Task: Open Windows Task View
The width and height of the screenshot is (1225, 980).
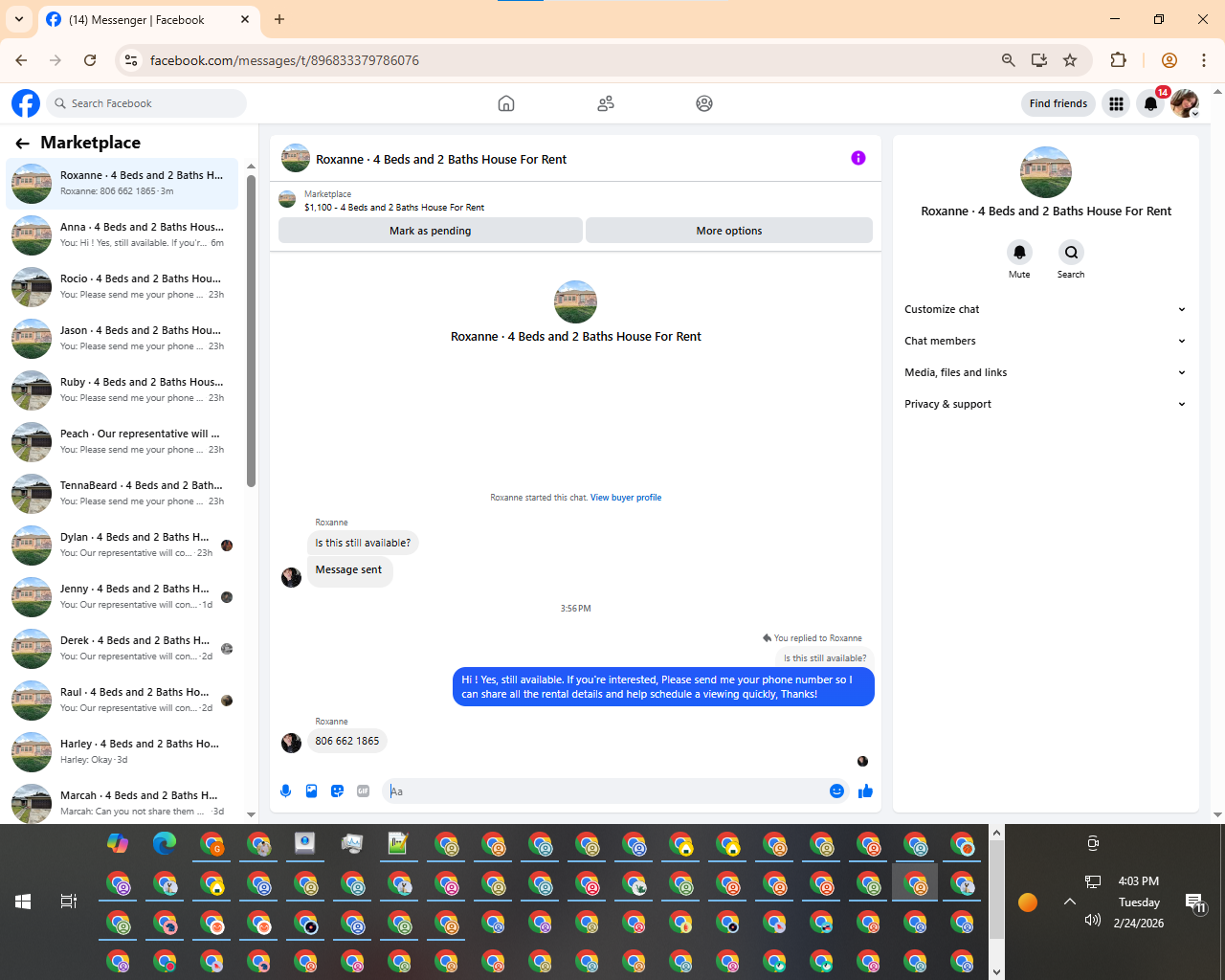Action: click(69, 902)
